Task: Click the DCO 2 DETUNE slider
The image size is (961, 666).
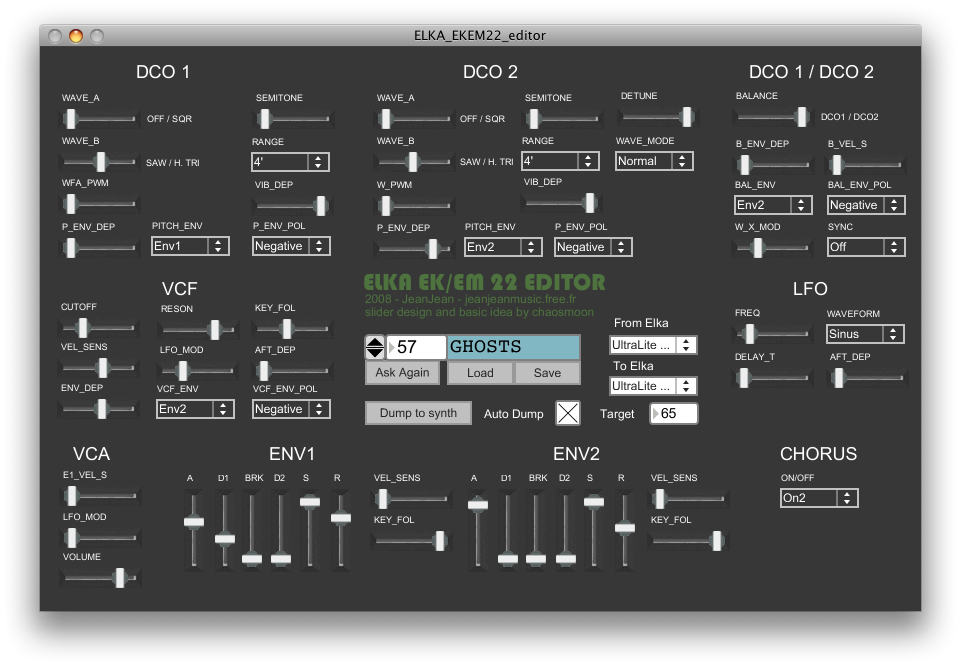Action: [x=658, y=116]
